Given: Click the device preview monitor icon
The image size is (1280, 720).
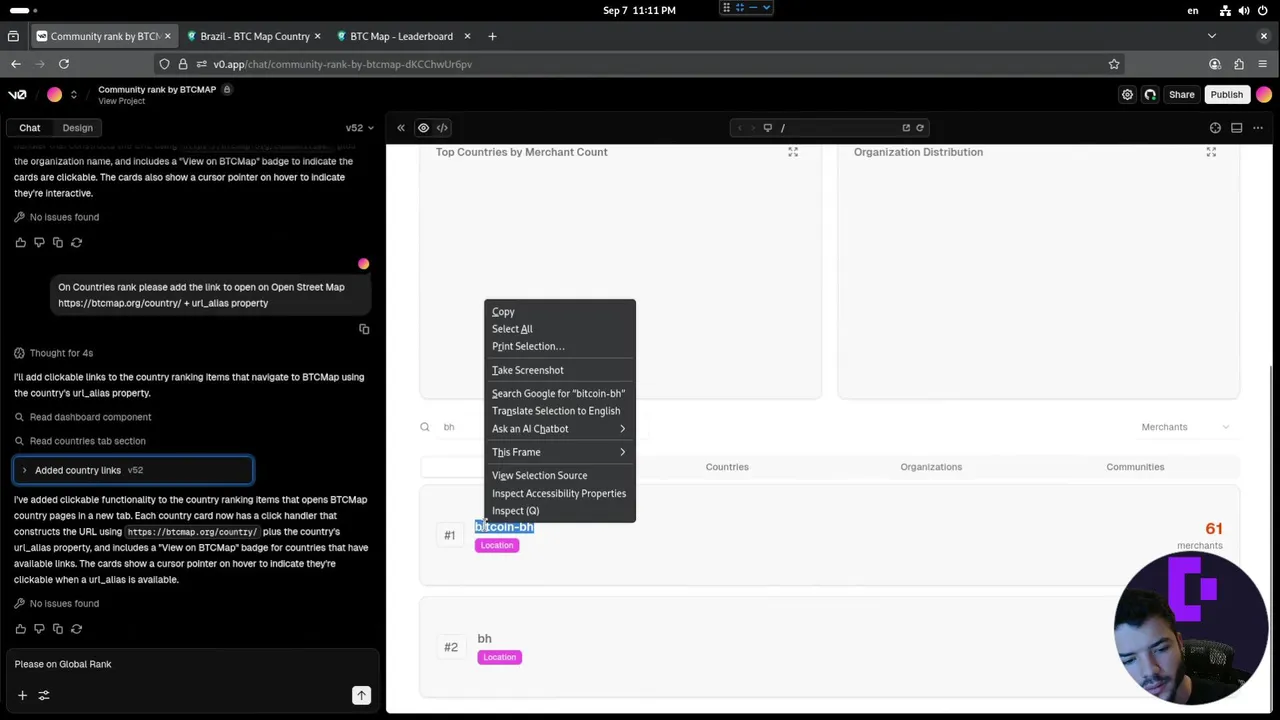Looking at the screenshot, I should tap(768, 128).
